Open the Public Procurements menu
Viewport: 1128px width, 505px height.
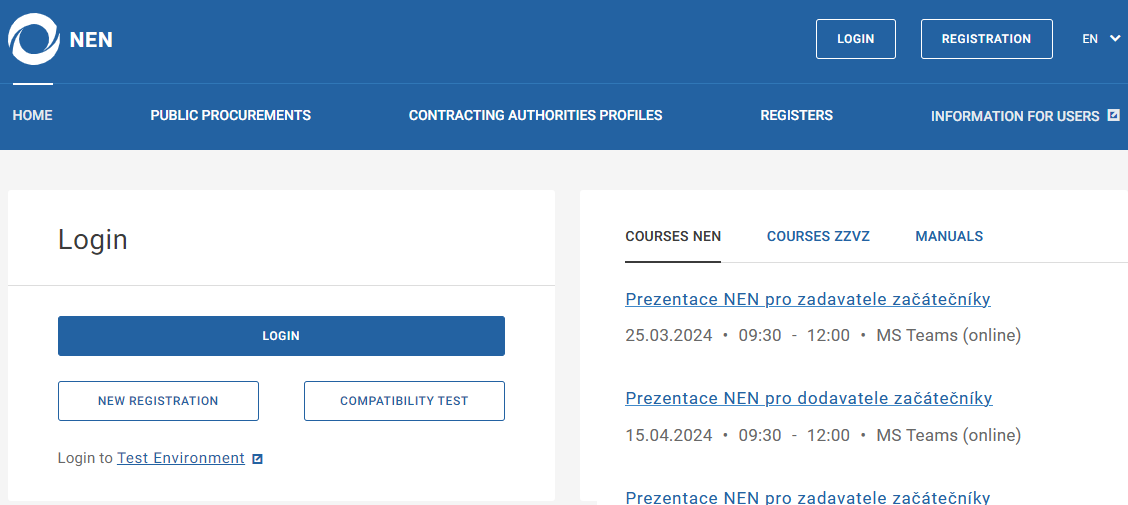[x=230, y=116]
